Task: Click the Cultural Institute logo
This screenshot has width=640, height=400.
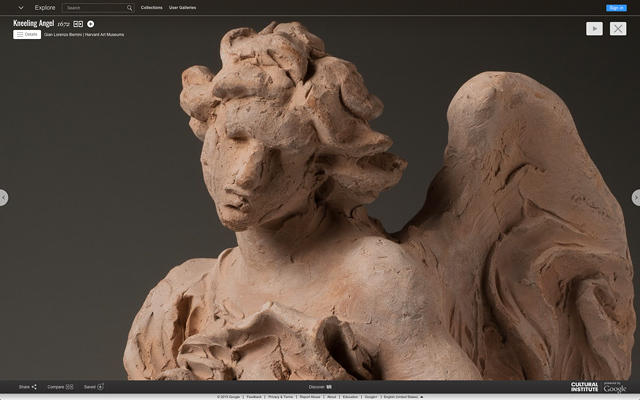Action: coord(584,387)
